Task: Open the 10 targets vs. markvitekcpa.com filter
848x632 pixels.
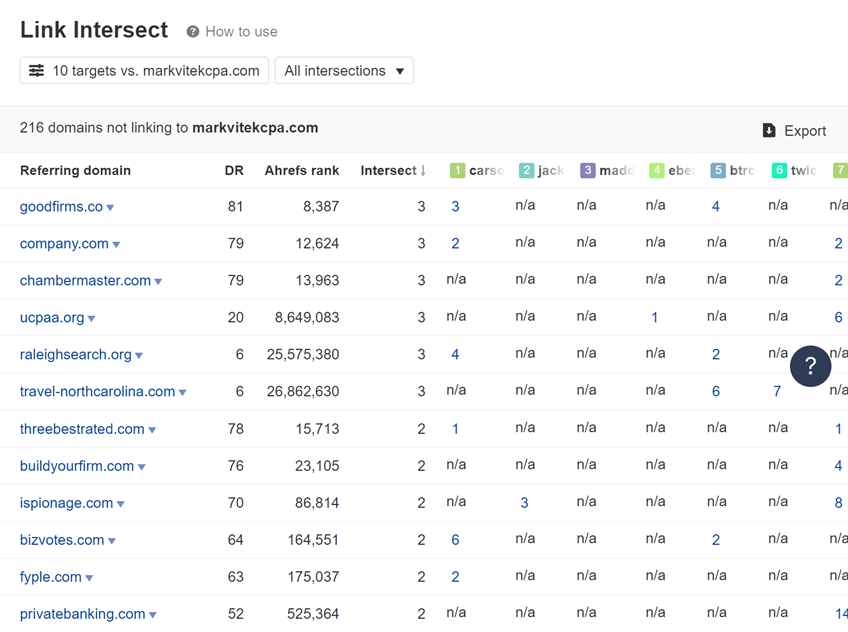Action: click(144, 71)
